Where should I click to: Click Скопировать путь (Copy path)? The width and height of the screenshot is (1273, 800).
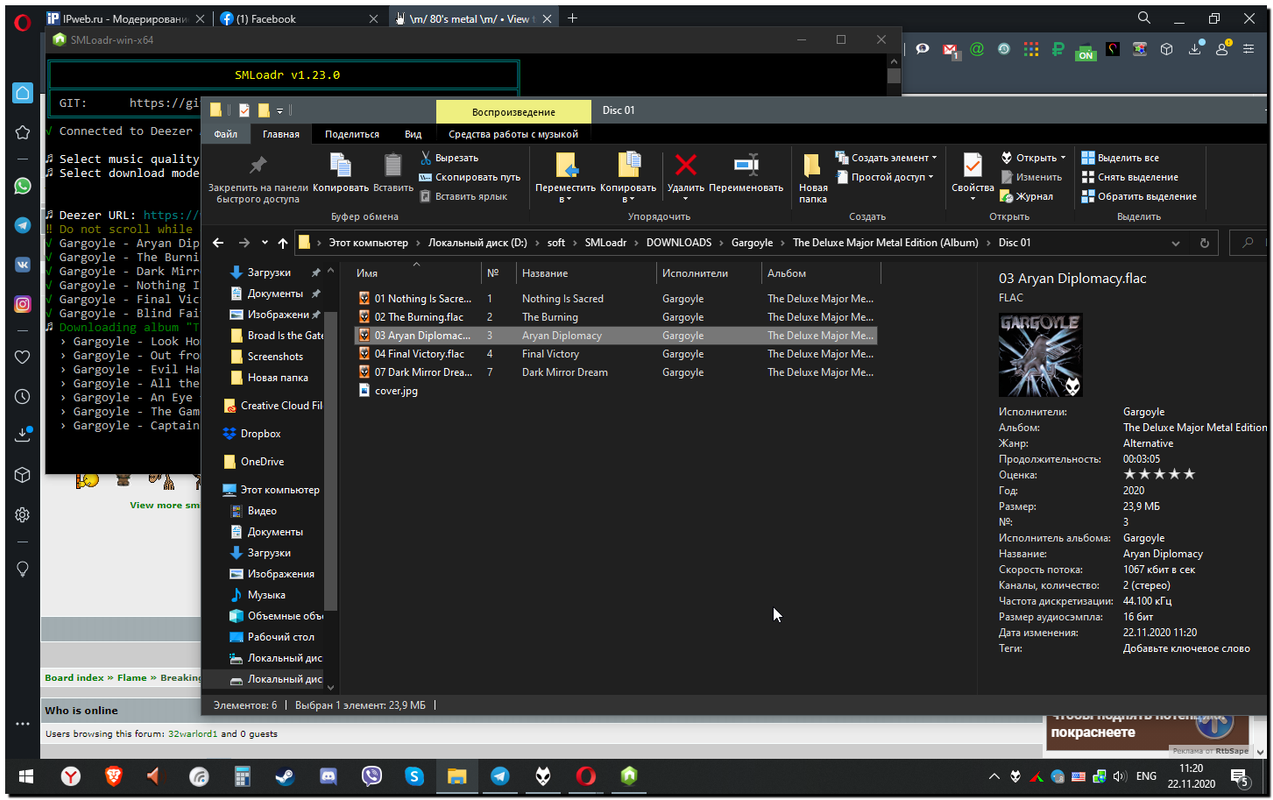pyautogui.click(x=470, y=177)
